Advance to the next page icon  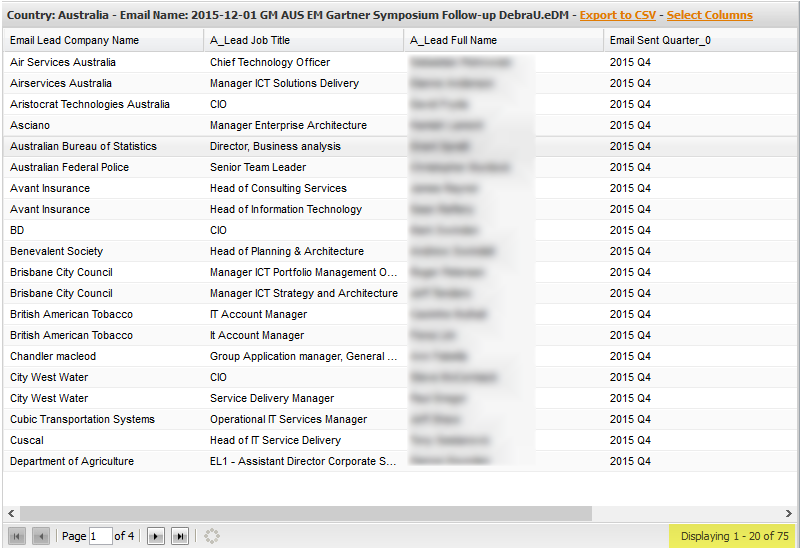[156, 537]
